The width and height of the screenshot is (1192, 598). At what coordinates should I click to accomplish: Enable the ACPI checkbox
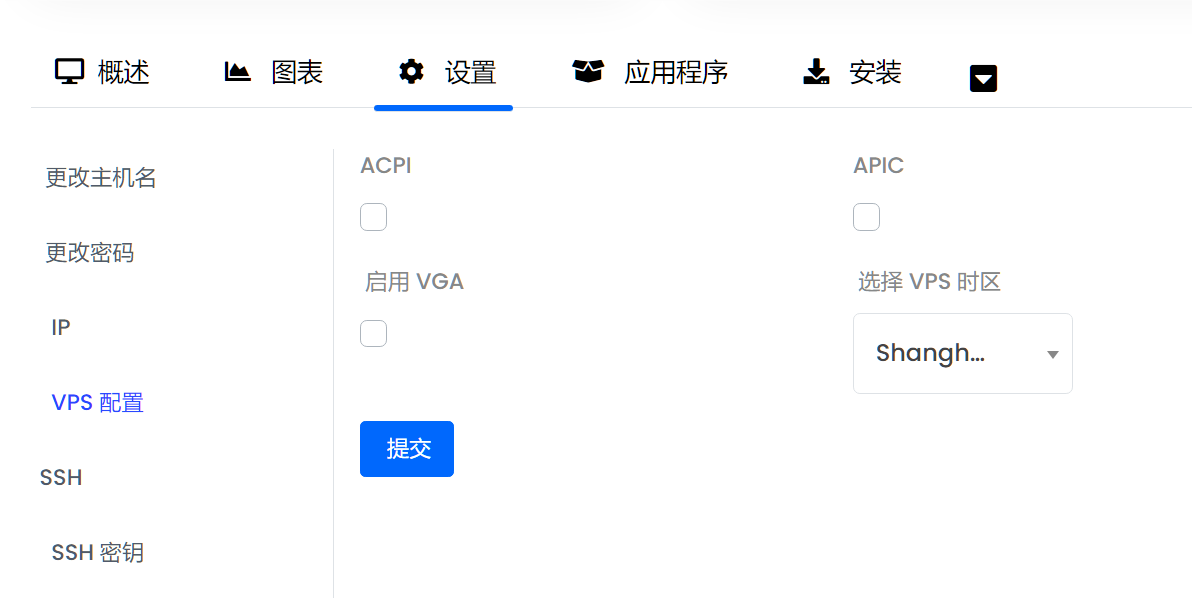[x=373, y=217]
